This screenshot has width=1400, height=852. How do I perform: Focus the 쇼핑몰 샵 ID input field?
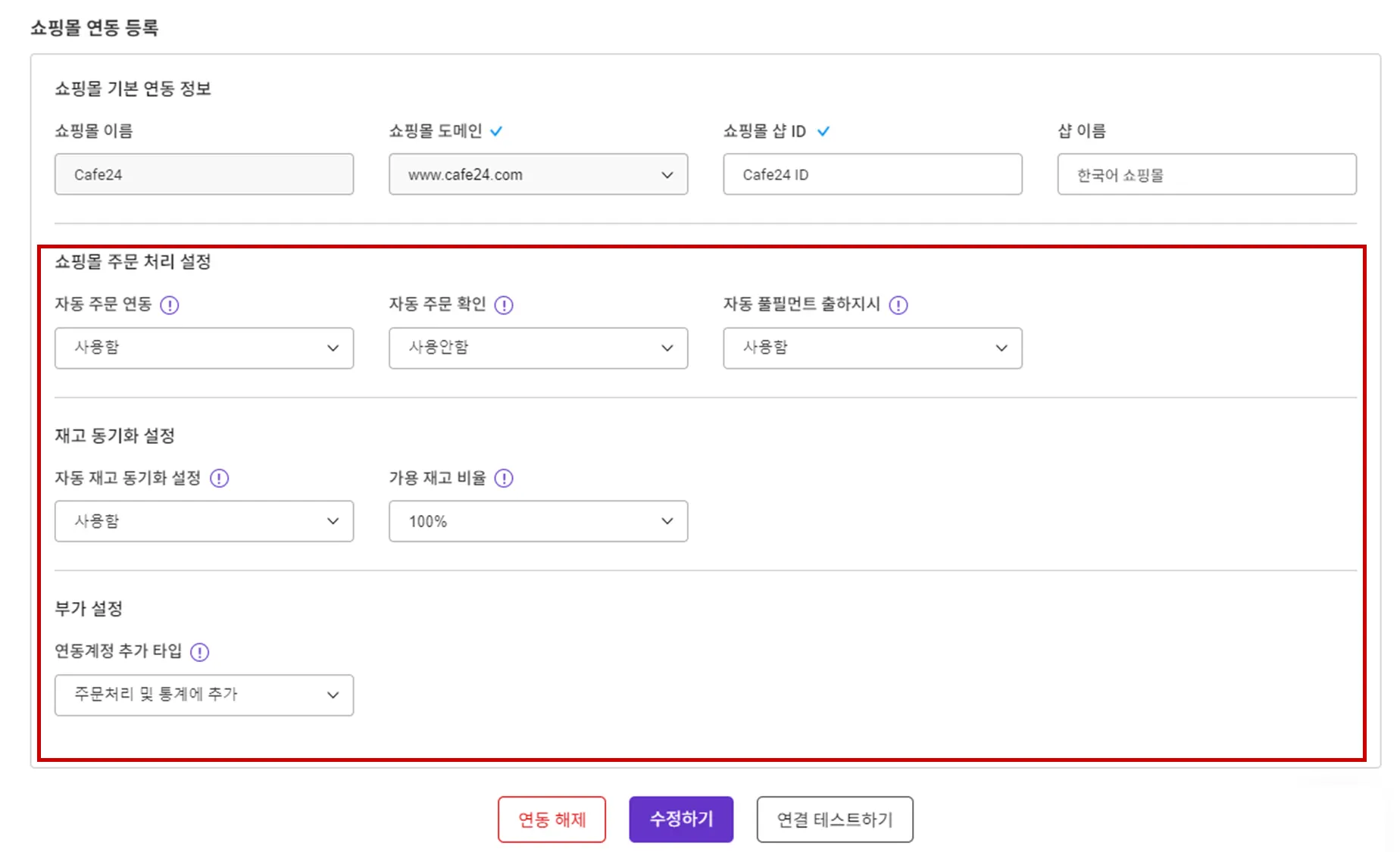[x=872, y=175]
